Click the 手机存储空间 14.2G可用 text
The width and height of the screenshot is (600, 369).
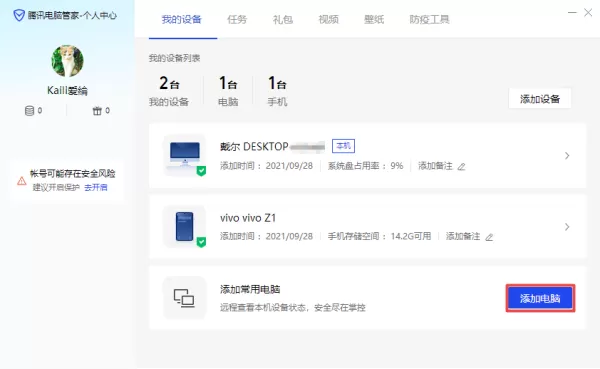click(379, 237)
